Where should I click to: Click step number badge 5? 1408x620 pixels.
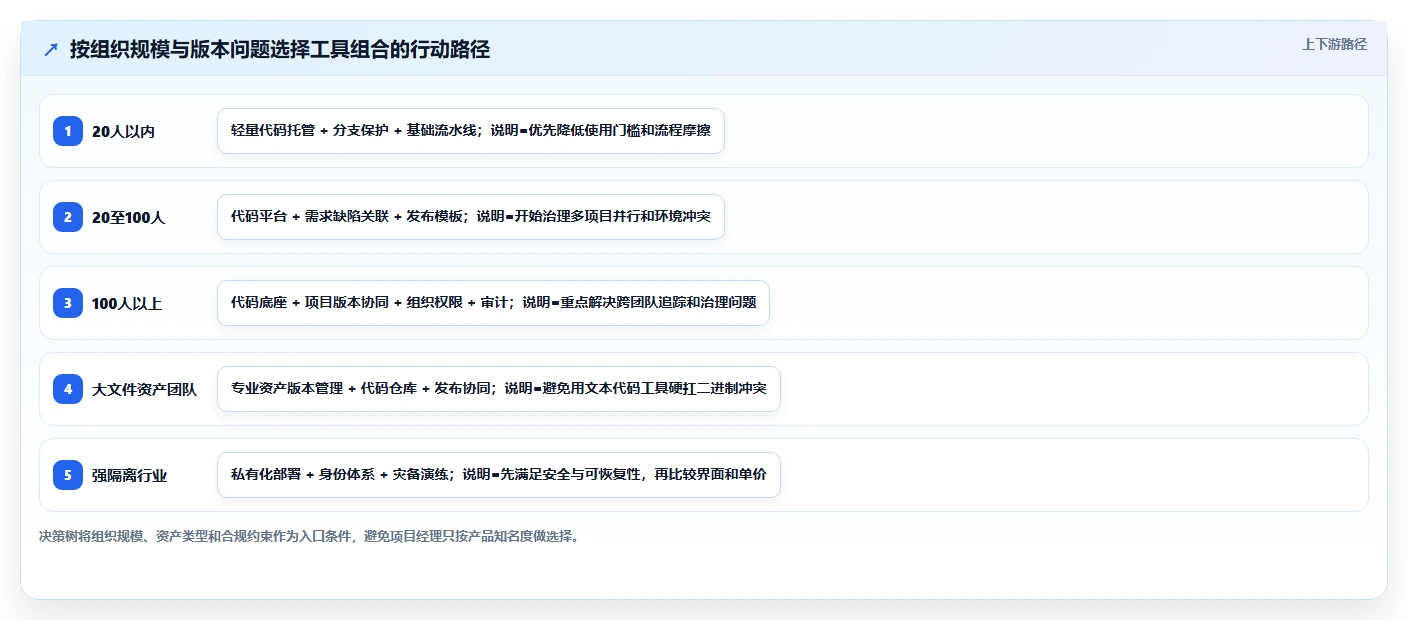(68, 475)
